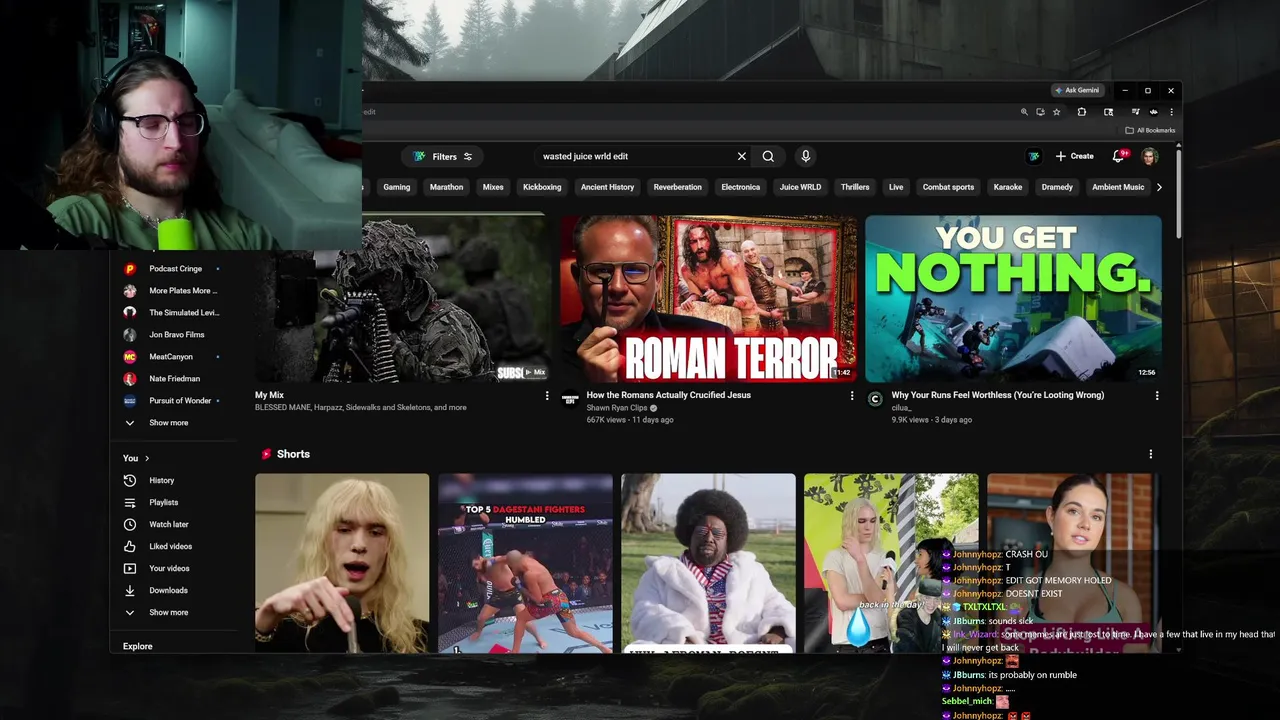Image resolution: width=1280 pixels, height=720 pixels.
Task: Open options for Why Your Runs video
Action: tap(1156, 396)
